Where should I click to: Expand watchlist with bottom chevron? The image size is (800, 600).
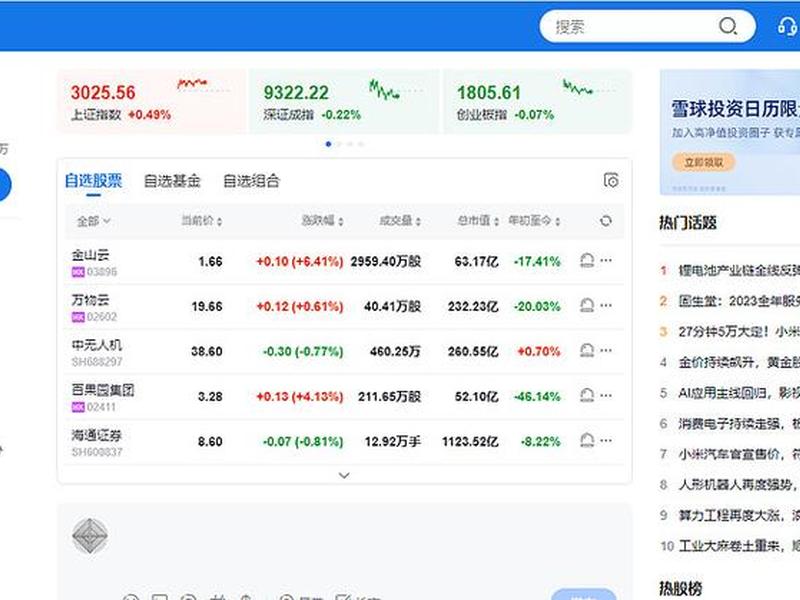pos(344,476)
